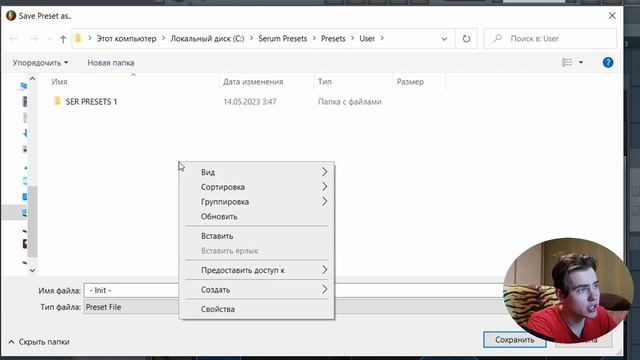Choose Обновить in the context menu
Viewport: 640px width, 360px height.
[257, 217]
